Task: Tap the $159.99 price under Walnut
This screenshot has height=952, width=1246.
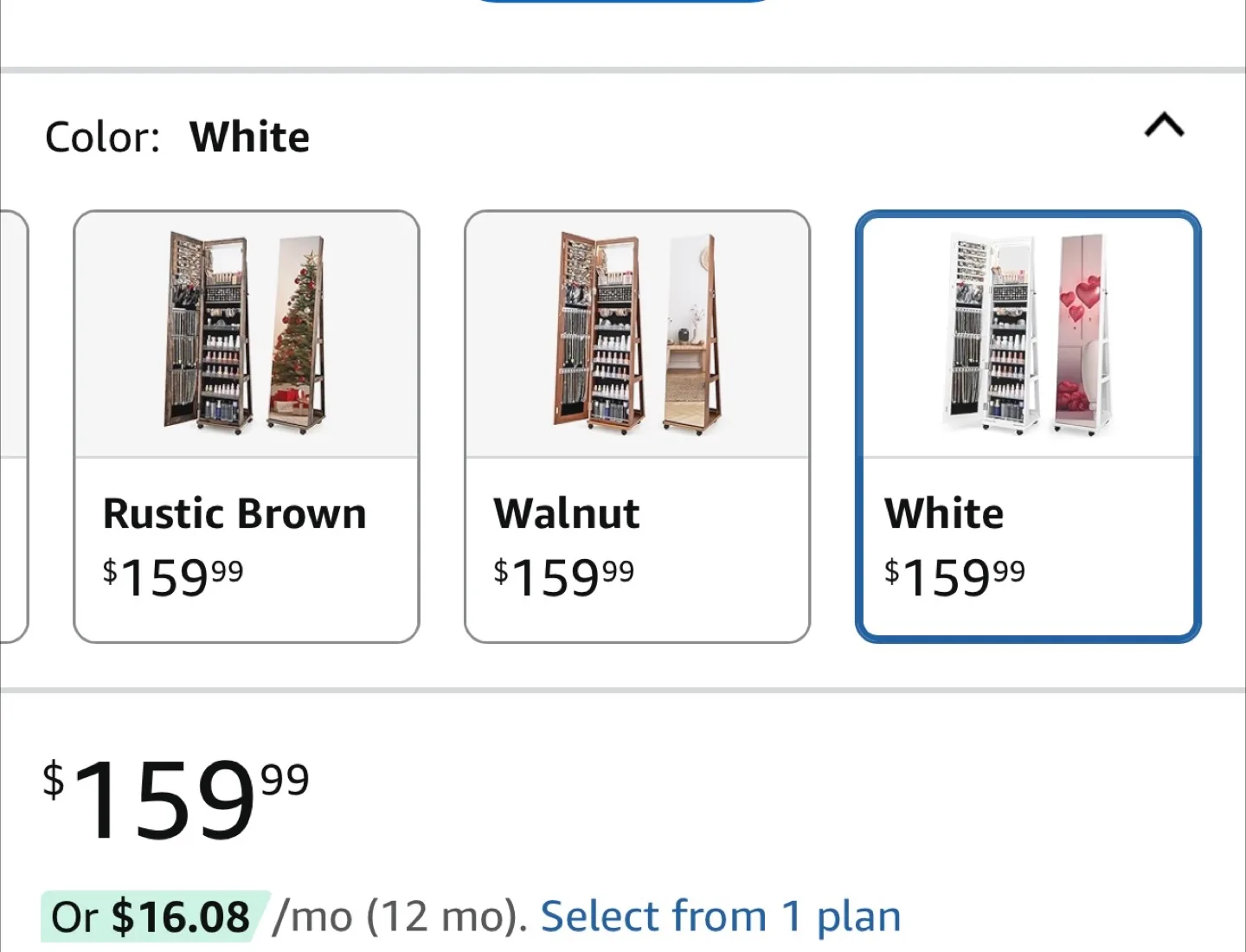Action: (x=564, y=576)
